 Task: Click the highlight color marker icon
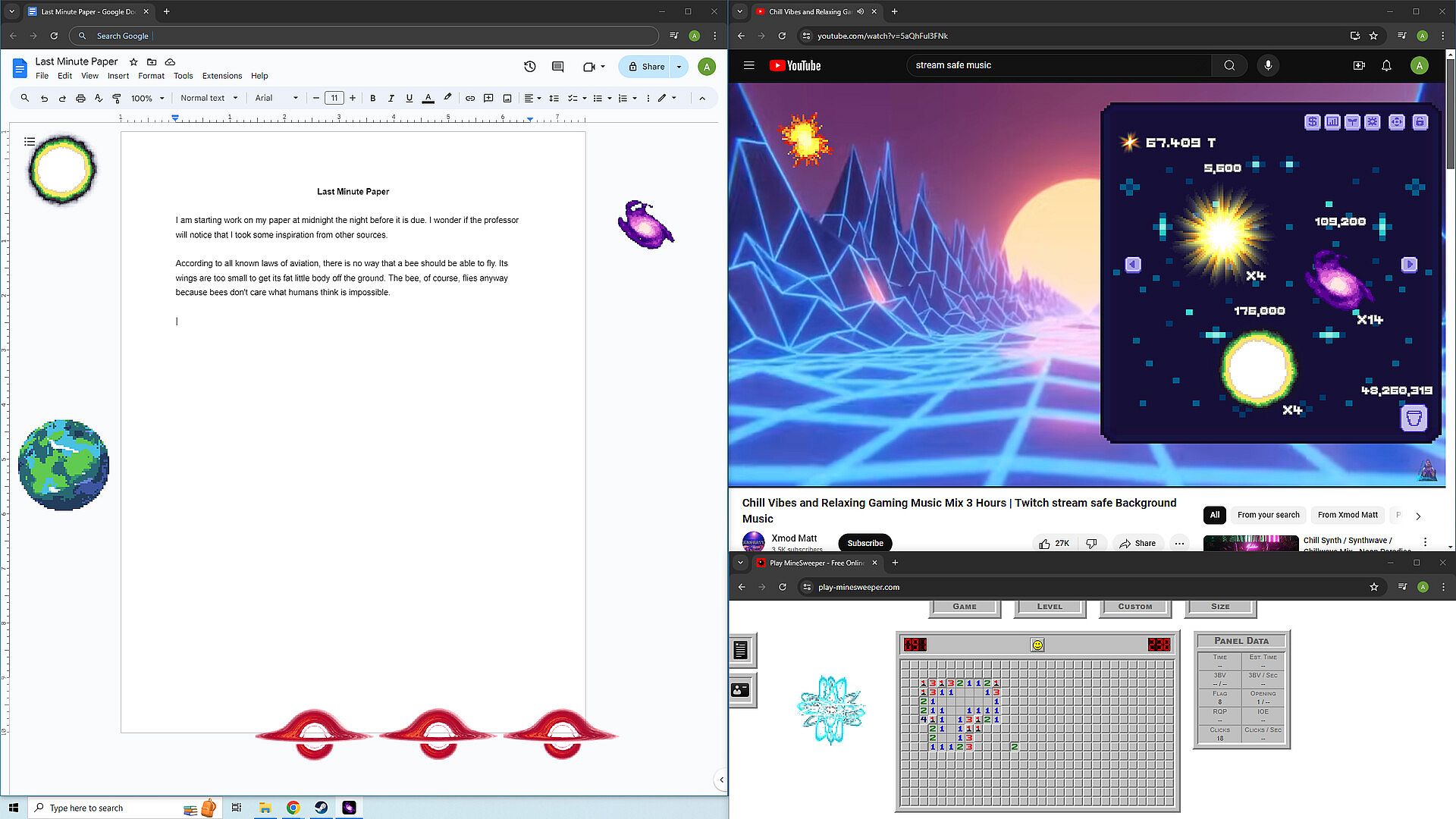[x=447, y=98]
